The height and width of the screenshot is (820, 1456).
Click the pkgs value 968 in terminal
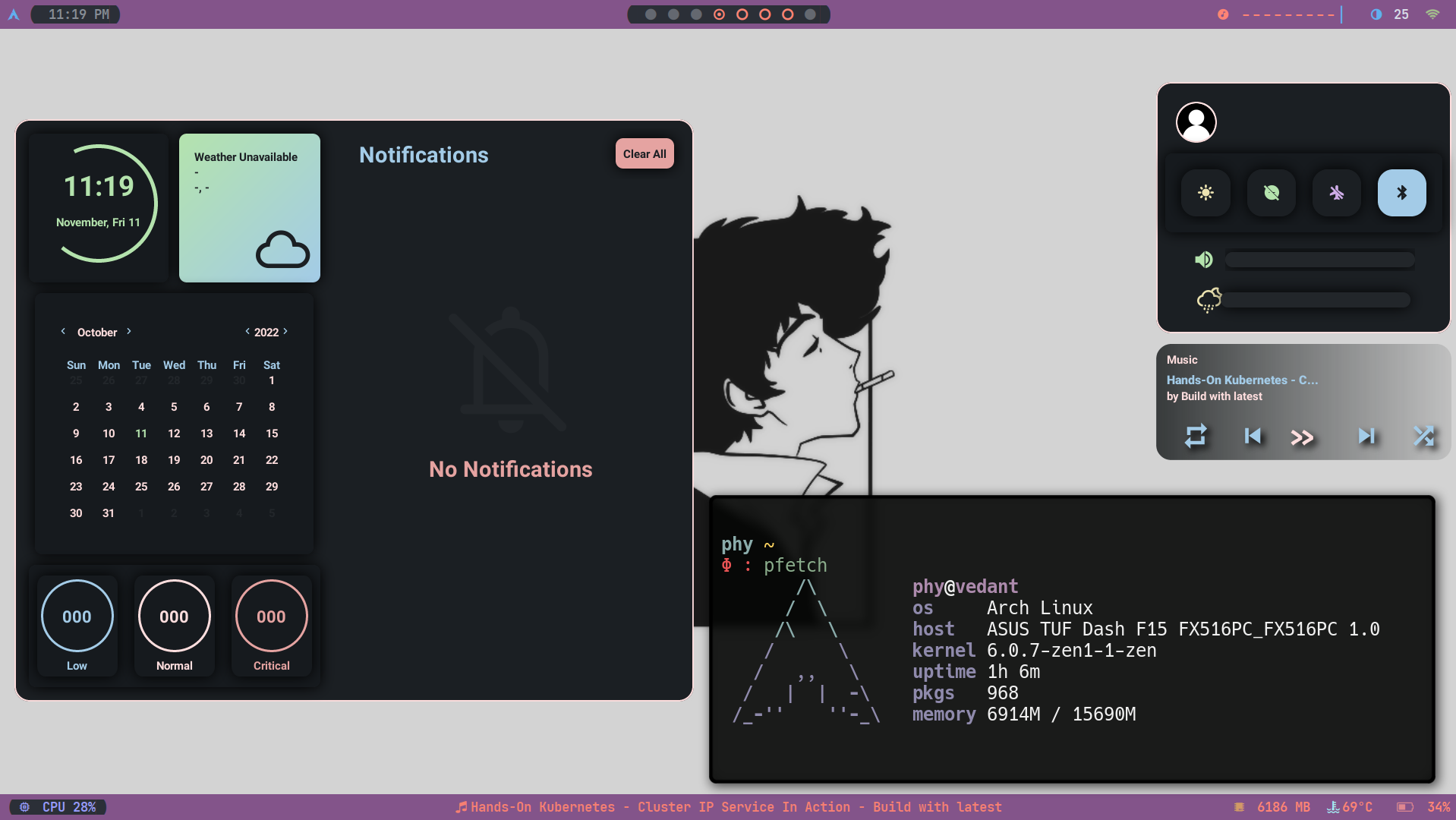tap(1002, 692)
